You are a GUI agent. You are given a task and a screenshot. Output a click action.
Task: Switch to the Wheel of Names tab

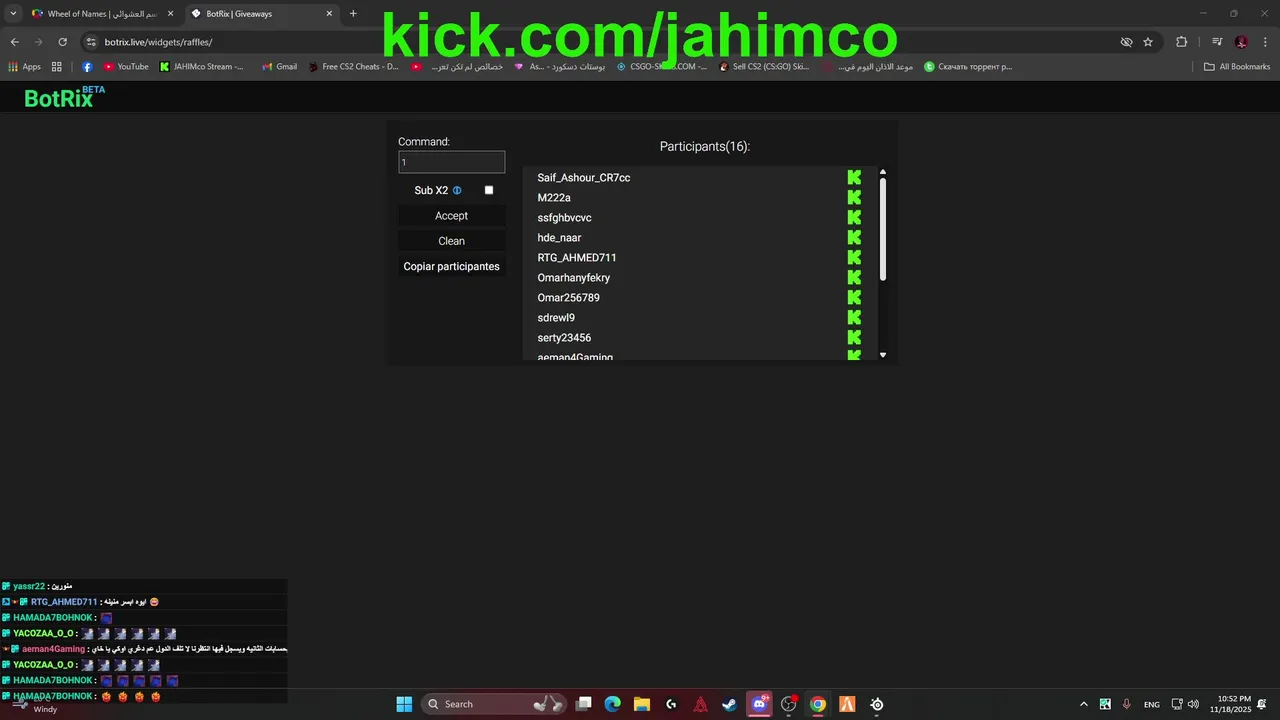coord(101,14)
